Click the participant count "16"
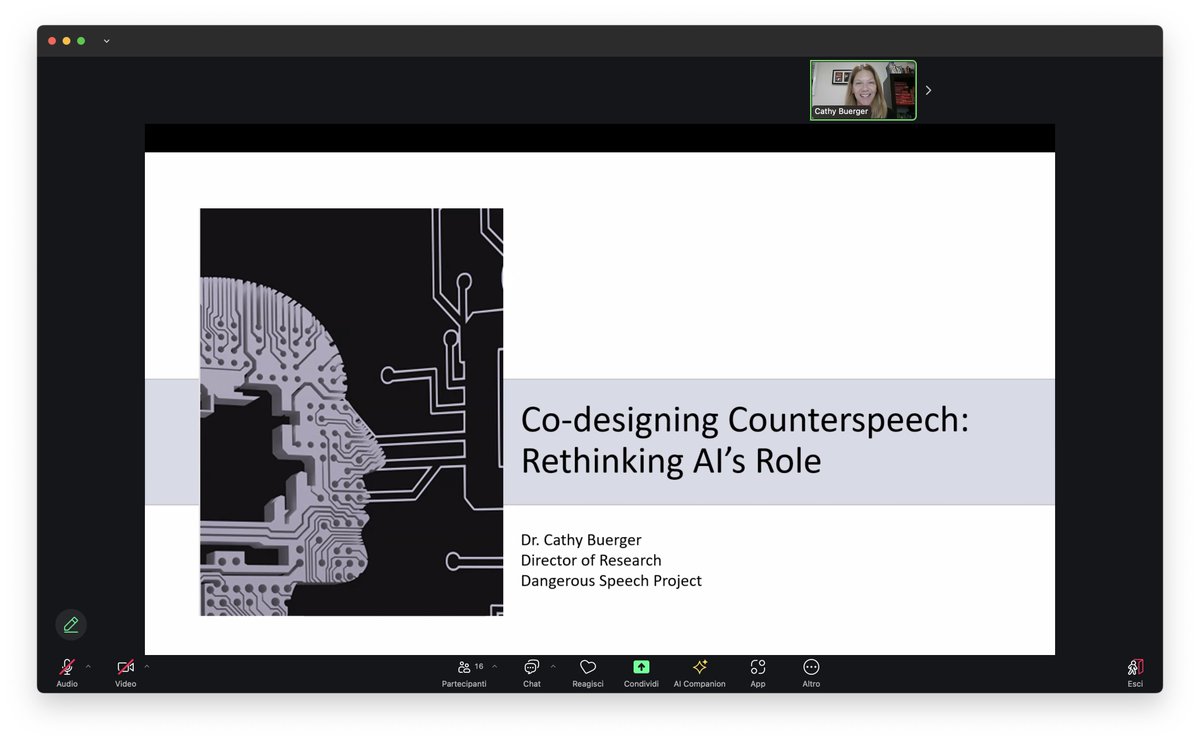1200x742 pixels. pos(479,666)
